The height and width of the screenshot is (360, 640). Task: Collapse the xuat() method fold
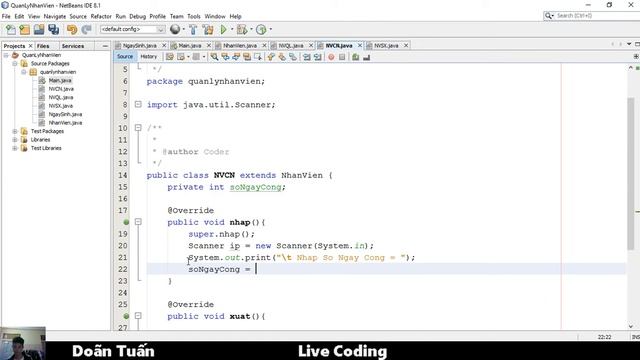coord(138,316)
